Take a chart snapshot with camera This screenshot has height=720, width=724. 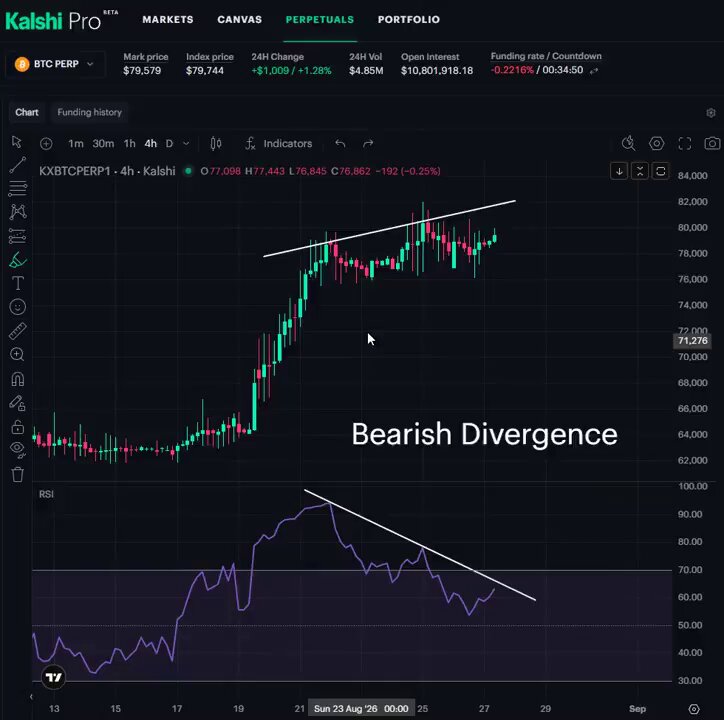(x=712, y=143)
